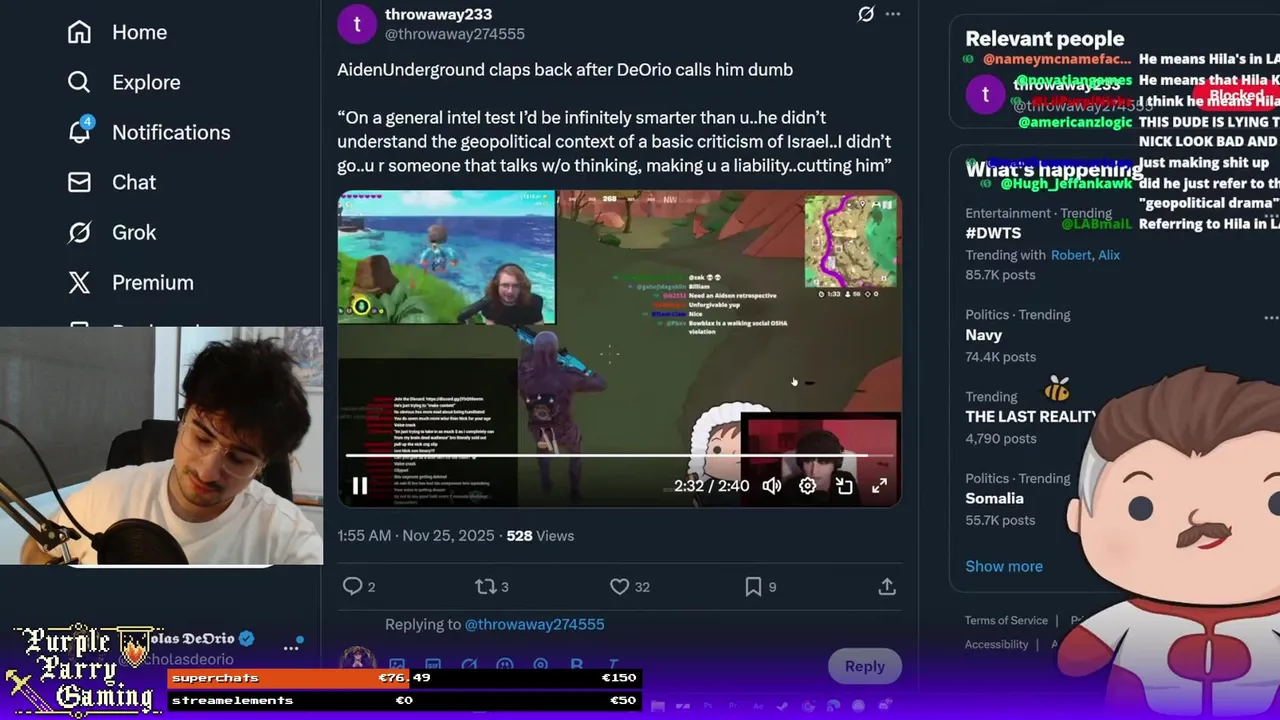Open more options for the Navy trend
Screen dimensions: 1280x720
pyautogui.click(x=1271, y=318)
